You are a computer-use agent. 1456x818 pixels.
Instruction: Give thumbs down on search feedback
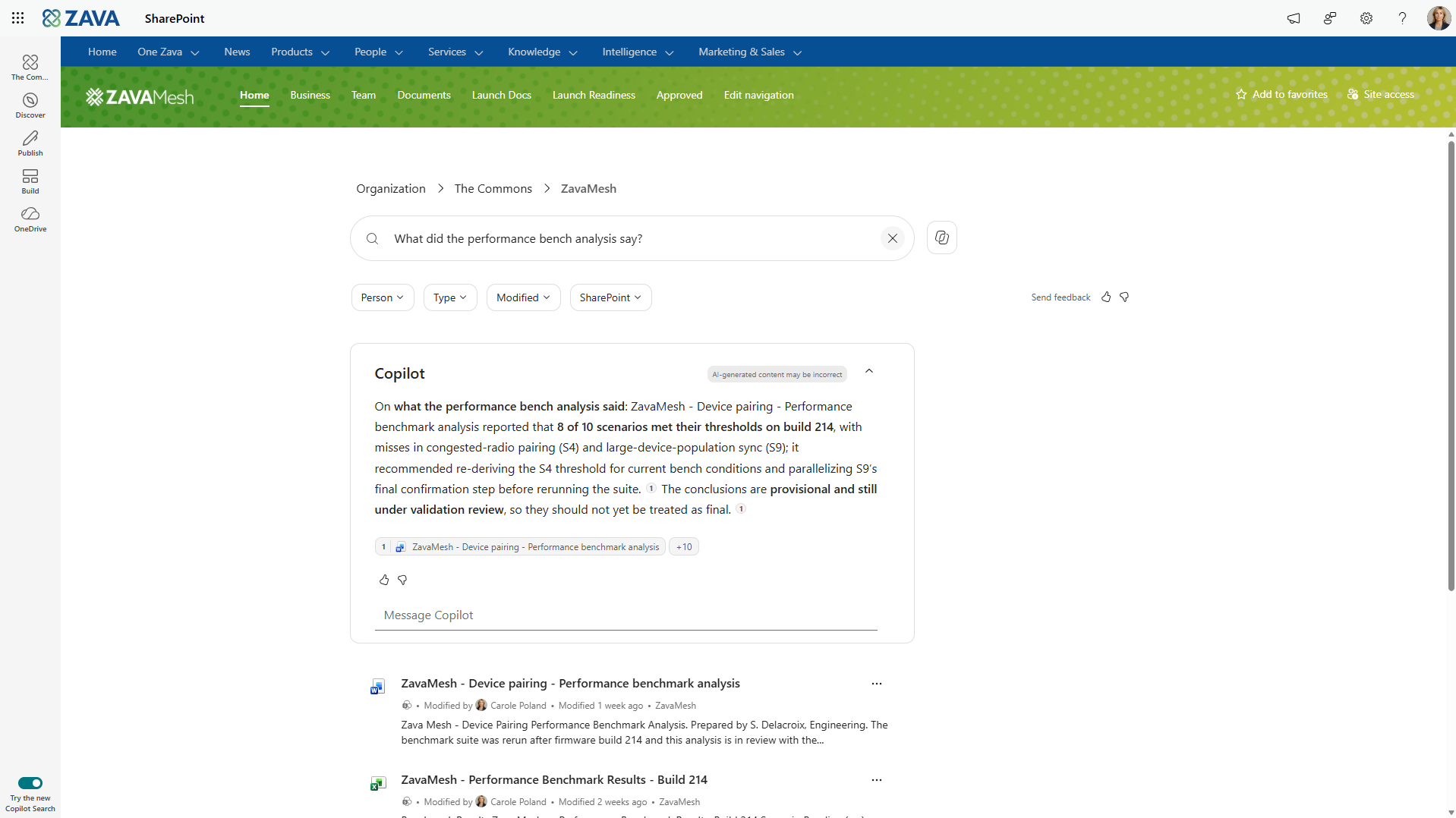[x=1124, y=297]
